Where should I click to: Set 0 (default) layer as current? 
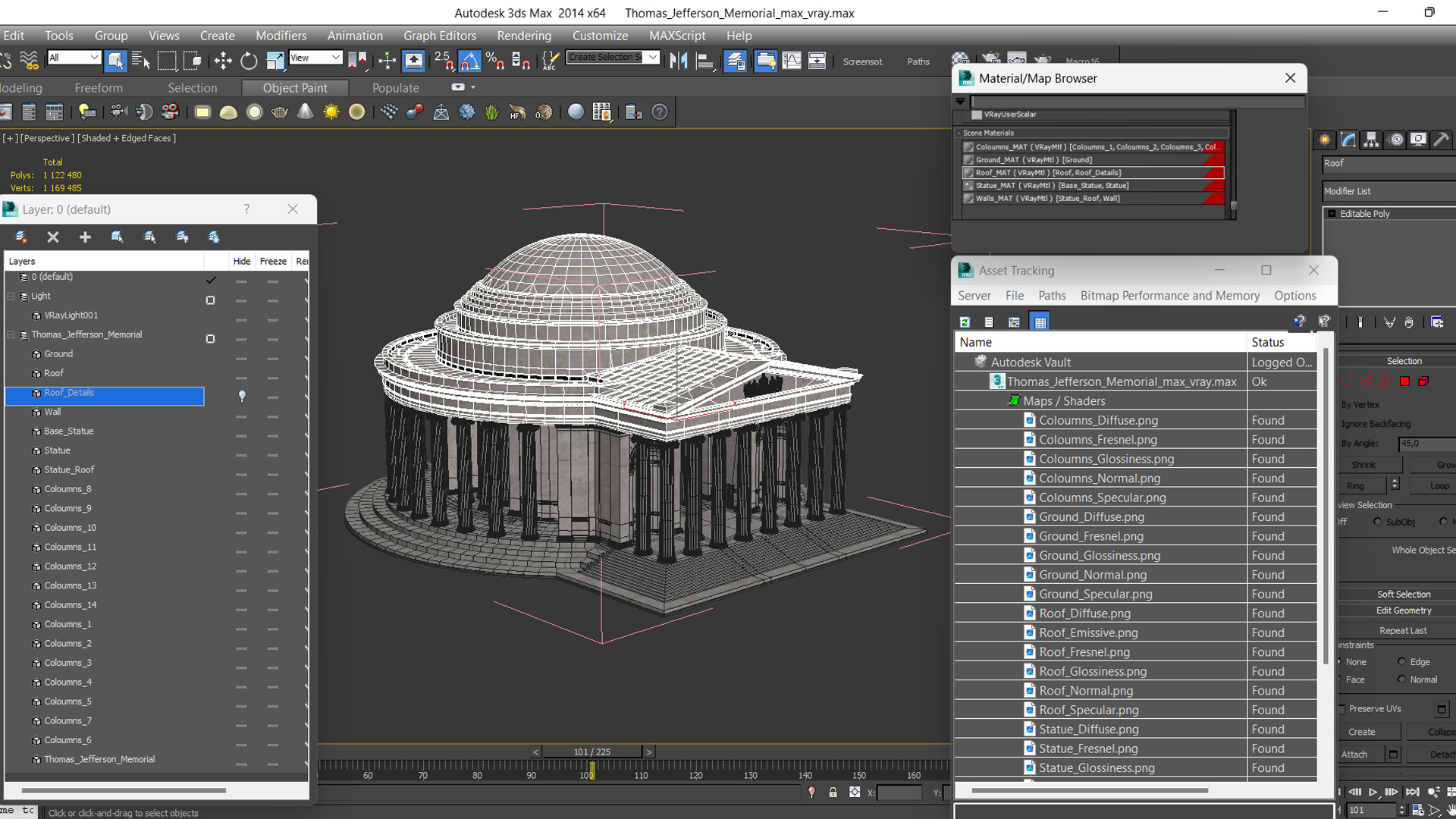[211, 280]
